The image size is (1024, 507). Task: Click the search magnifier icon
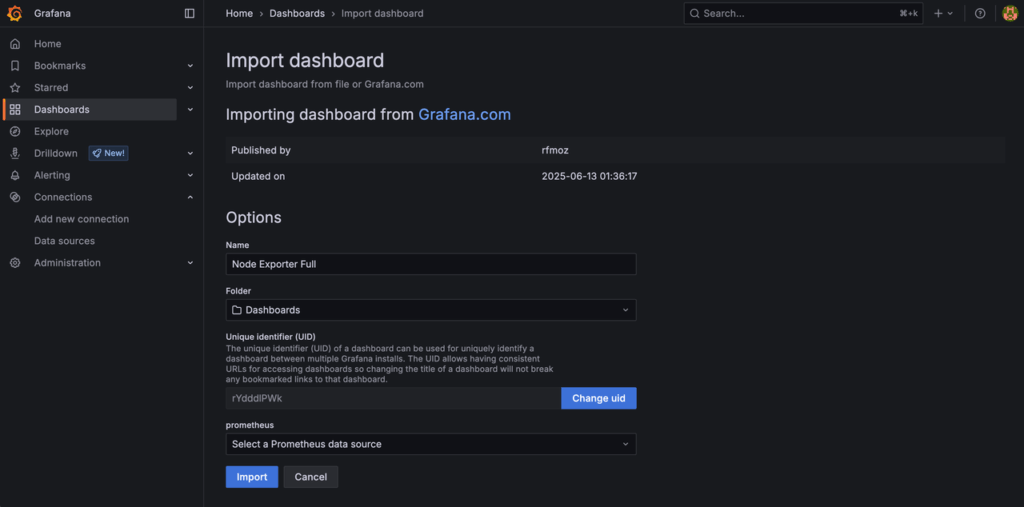coord(694,13)
